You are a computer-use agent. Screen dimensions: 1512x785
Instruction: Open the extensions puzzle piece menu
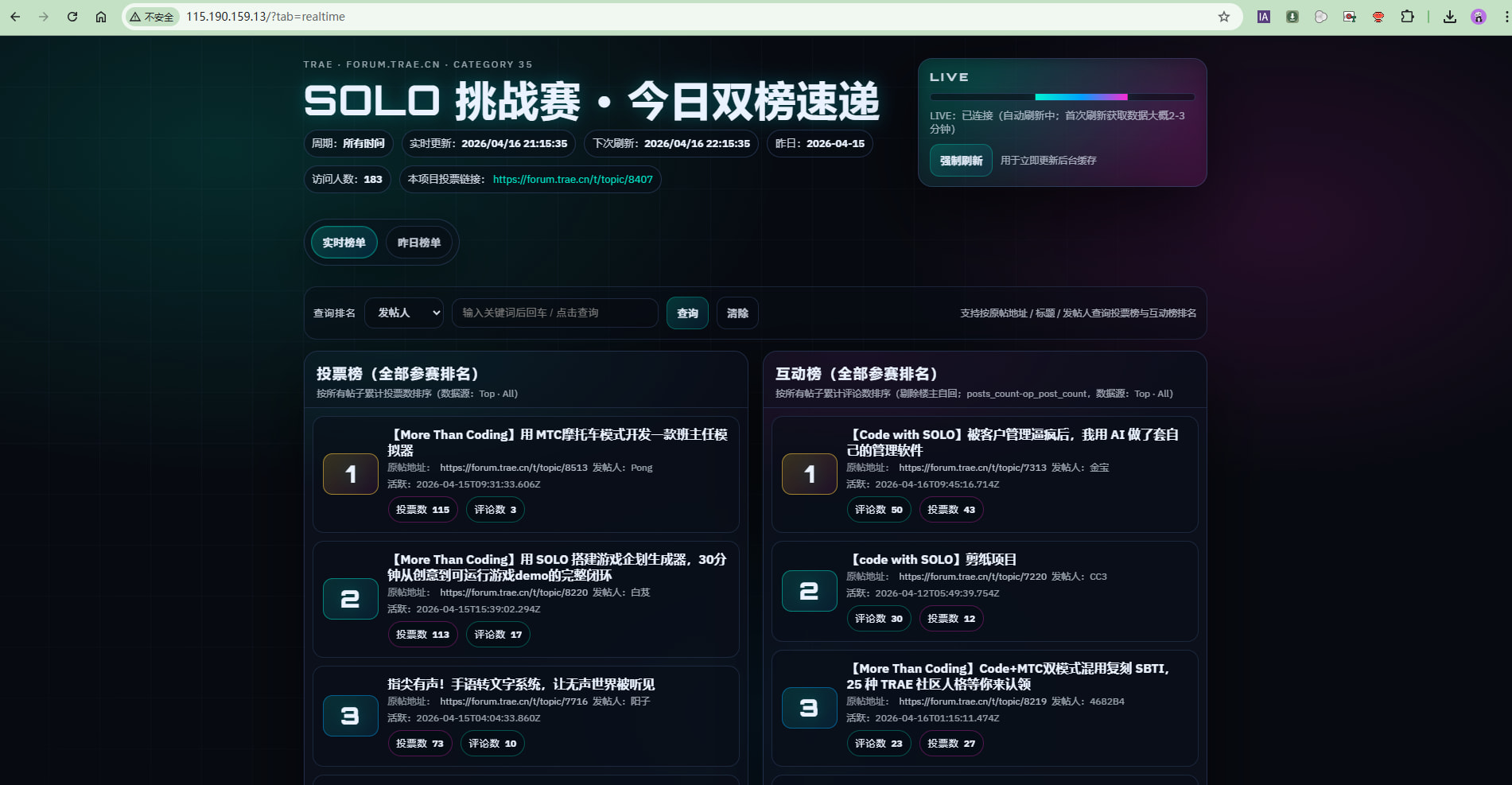point(1407,17)
